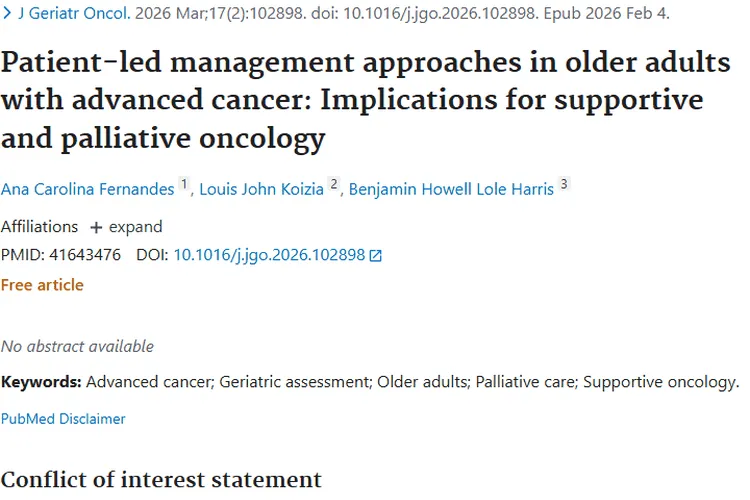The image size is (750, 500).
Task: Click the Free article label
Action: point(42,285)
